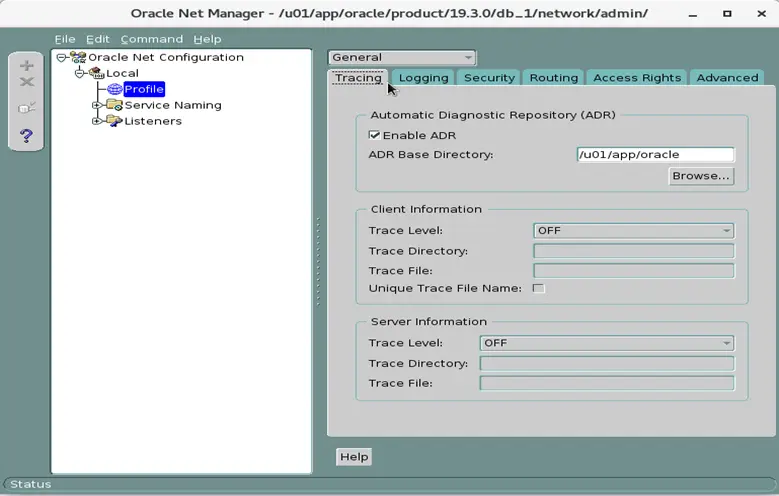
Task: Click the Help button below the panel
Action: (354, 457)
